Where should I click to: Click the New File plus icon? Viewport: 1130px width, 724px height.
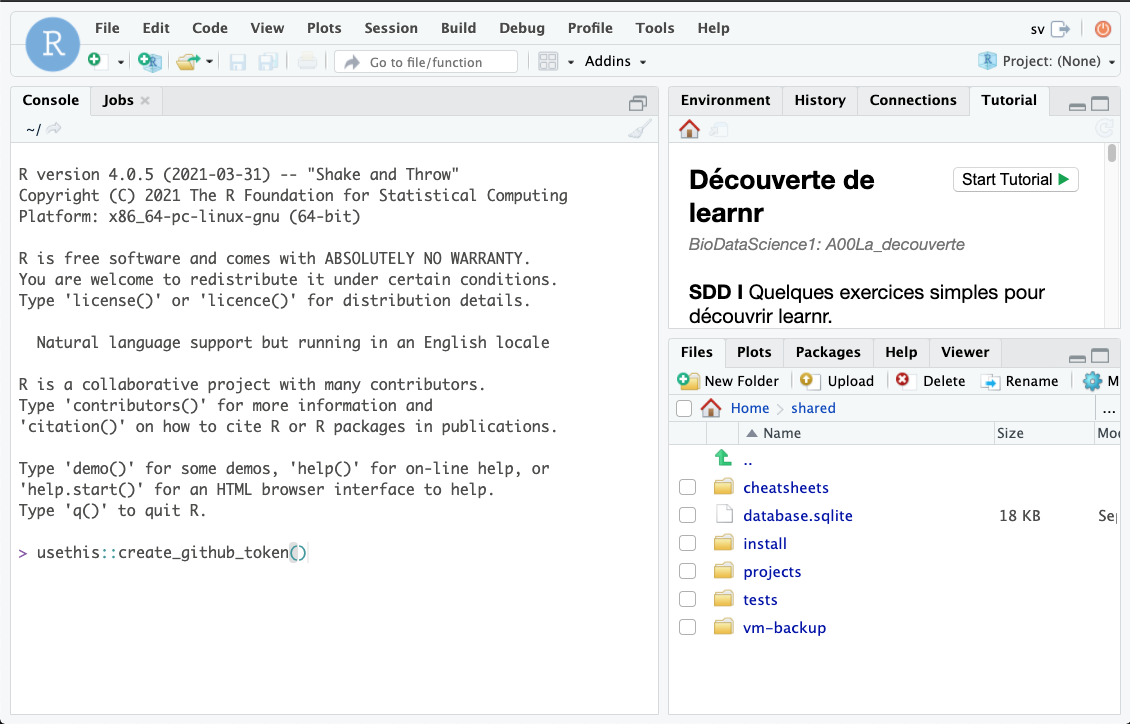(96, 61)
